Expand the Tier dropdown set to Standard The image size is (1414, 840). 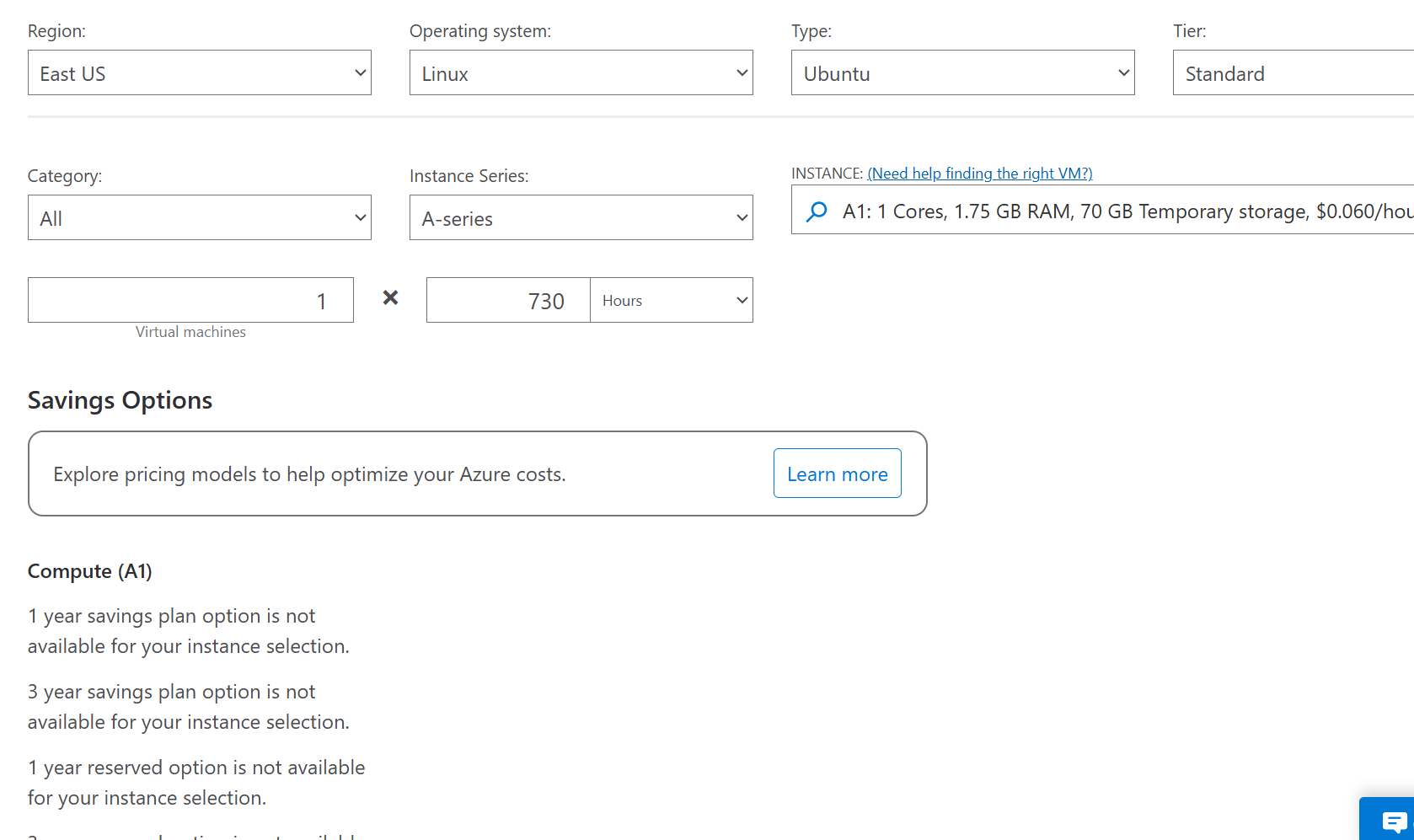1293,73
